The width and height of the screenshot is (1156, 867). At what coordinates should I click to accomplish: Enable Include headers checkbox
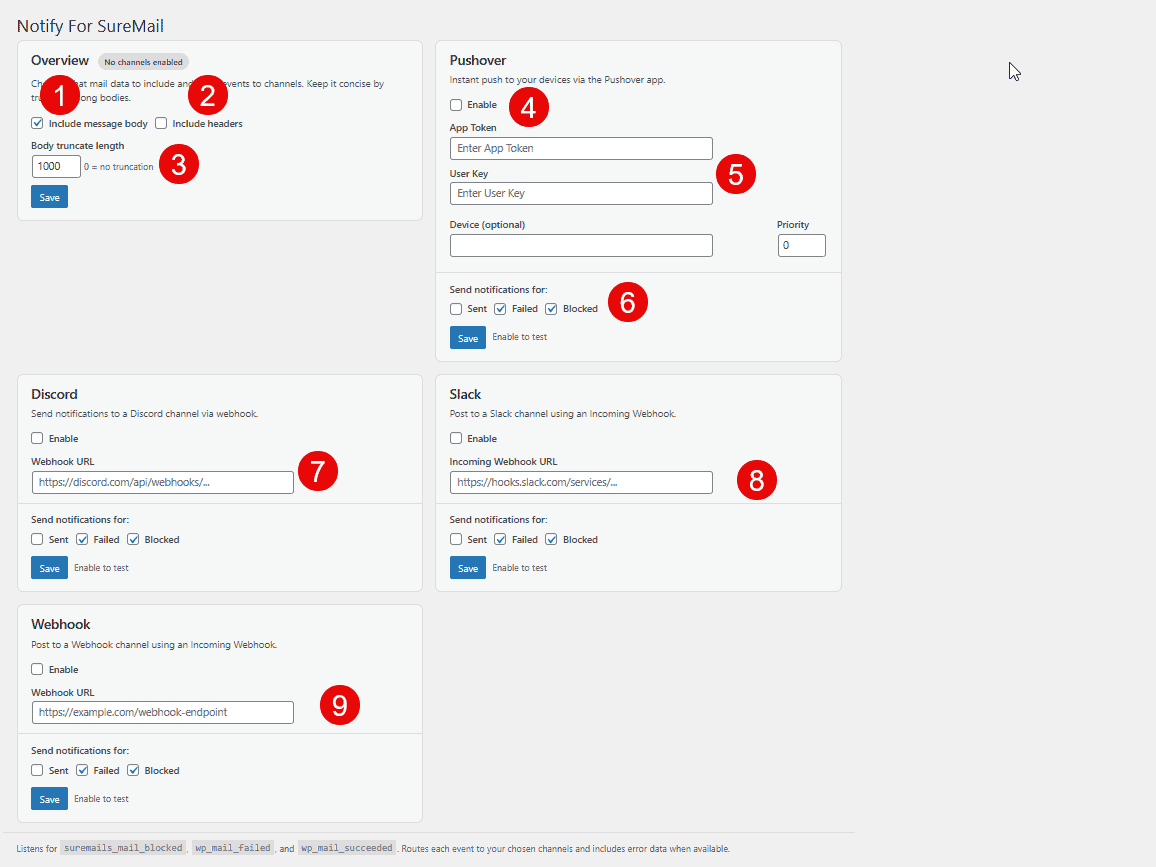[x=161, y=123]
